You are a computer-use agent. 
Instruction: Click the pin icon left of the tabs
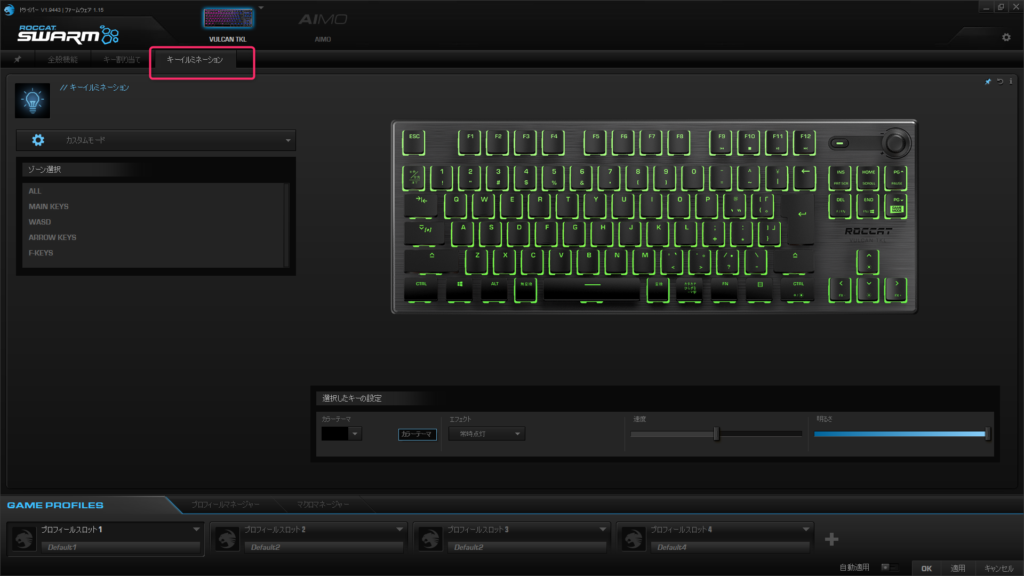(x=18, y=59)
